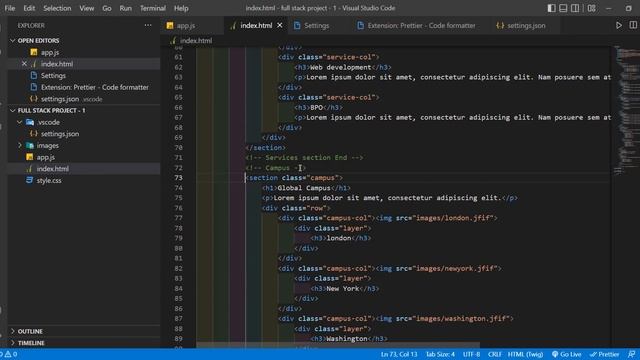Open style.css in project file tree
Screen dimensions: 640x360
(x=84, y=180)
